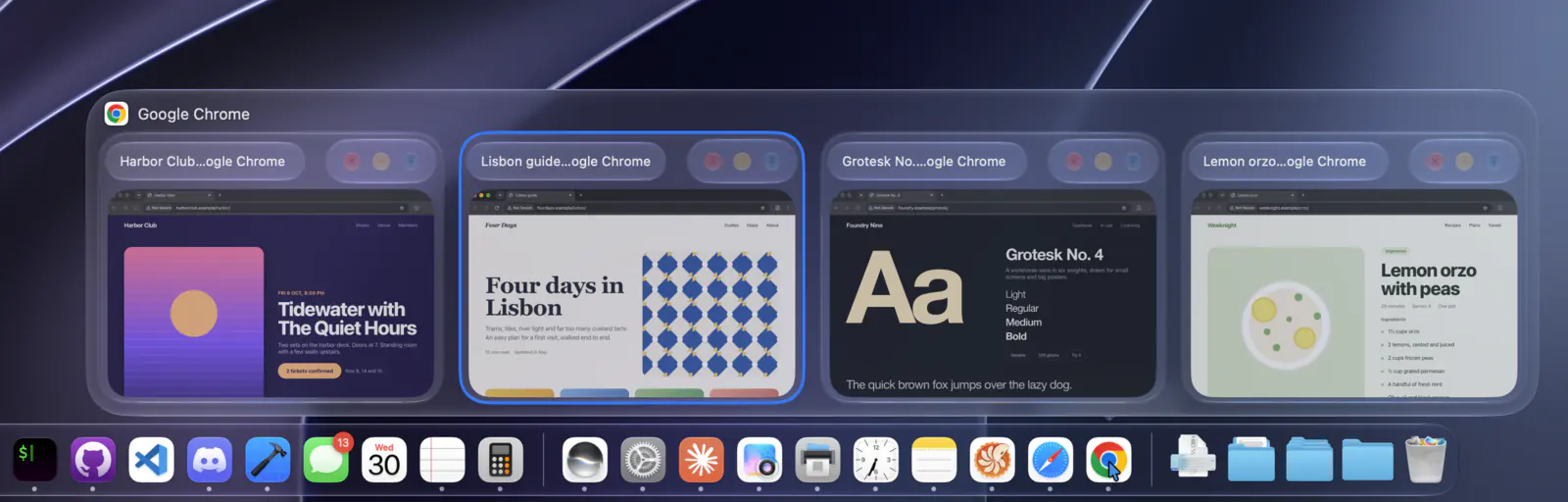
Task: Minimize the Grotesk window via yellow button
Action: tap(1103, 161)
